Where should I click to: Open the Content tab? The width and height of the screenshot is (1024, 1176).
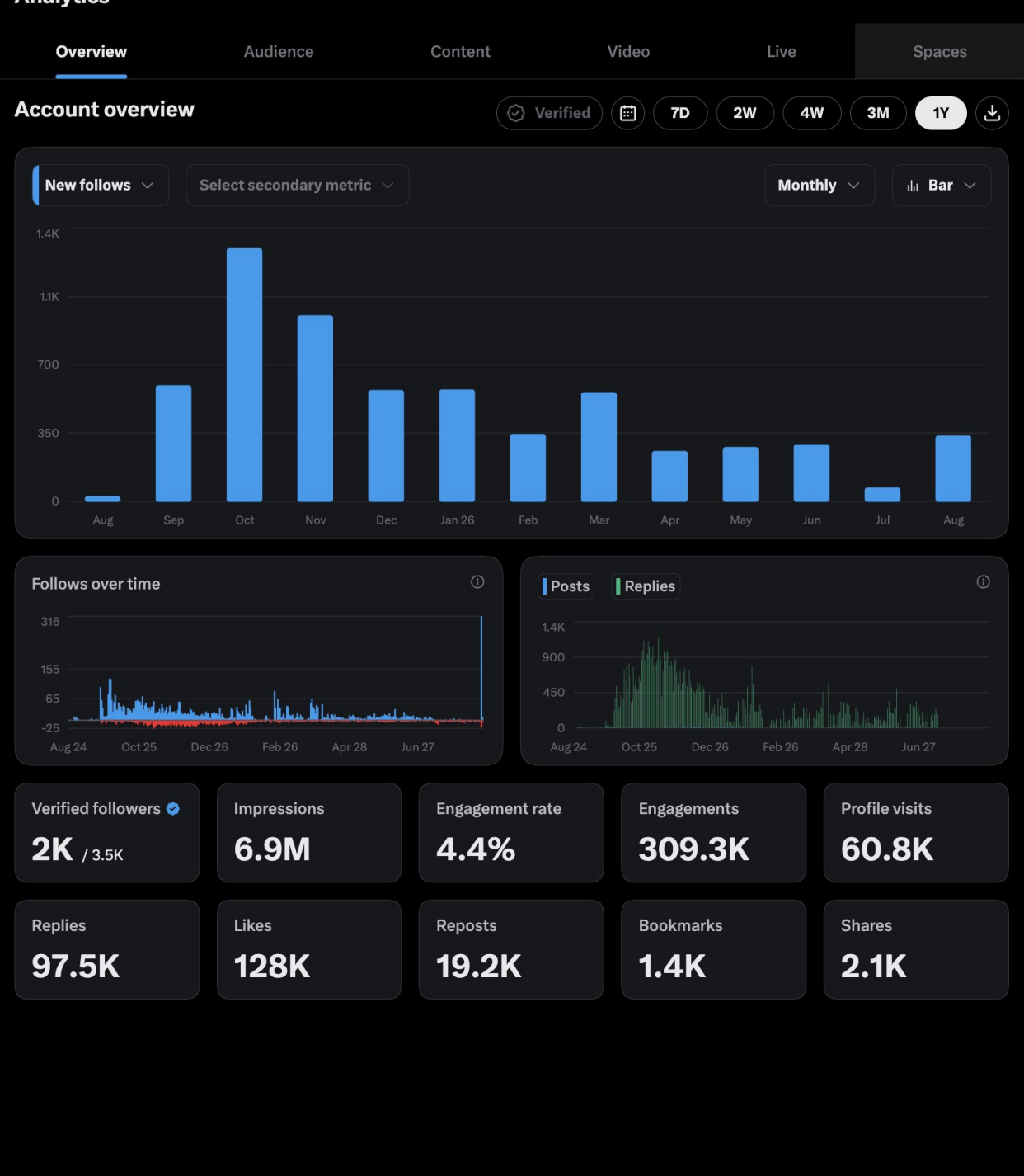(460, 52)
